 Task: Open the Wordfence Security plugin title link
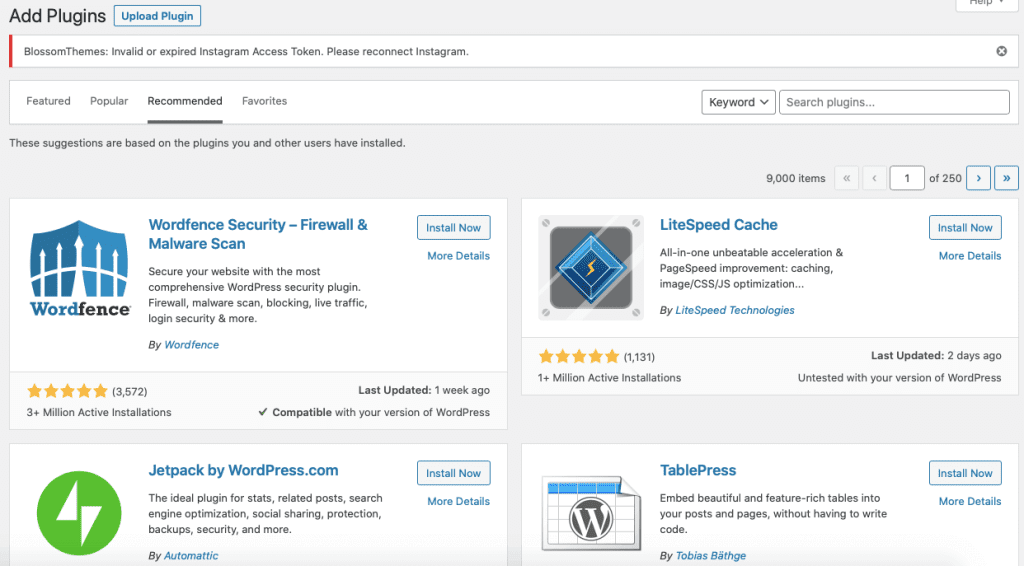coord(258,234)
